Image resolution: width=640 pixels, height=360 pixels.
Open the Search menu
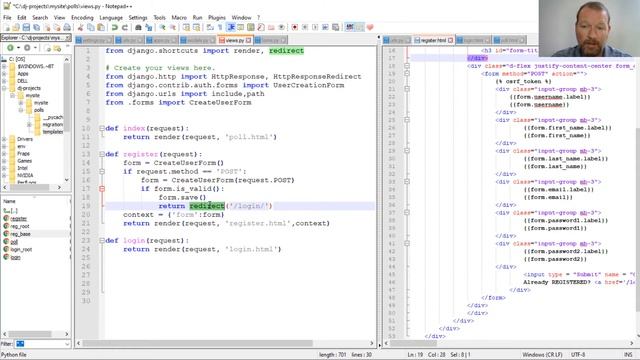pyautogui.click(x=40, y=18)
